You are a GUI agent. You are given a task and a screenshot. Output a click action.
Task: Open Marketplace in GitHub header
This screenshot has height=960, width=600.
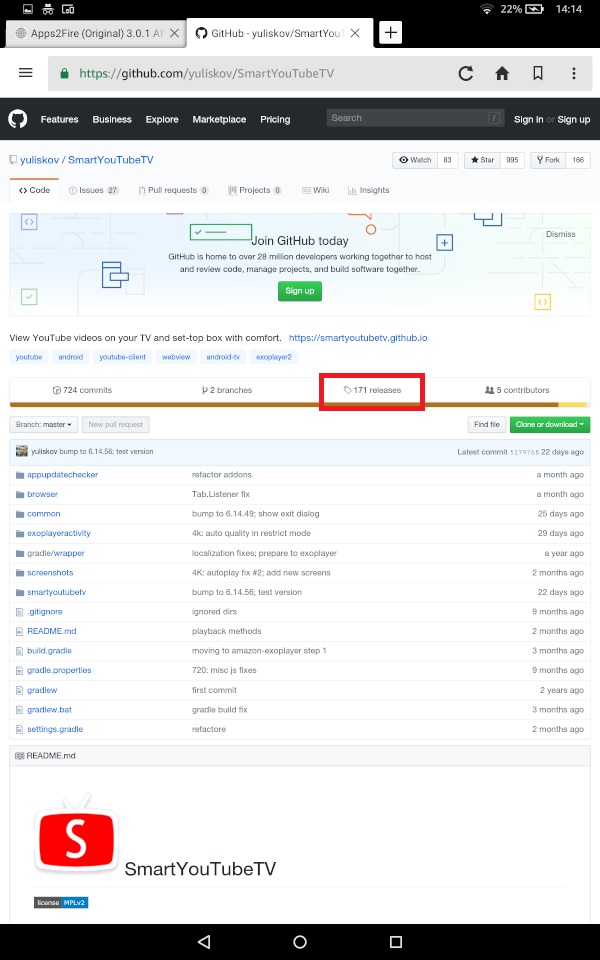pos(219,119)
